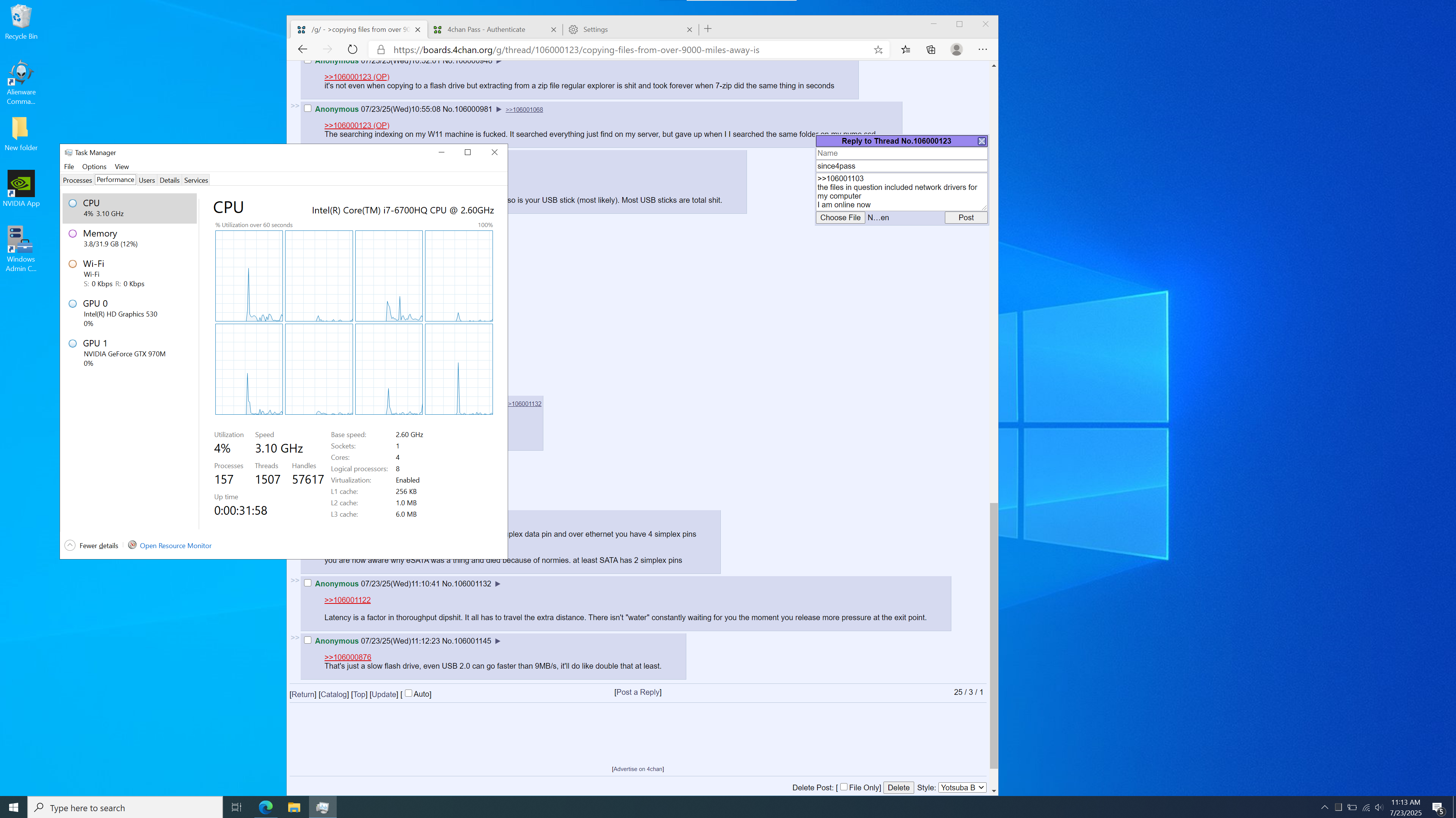The image size is (1456, 818).
Task: Open post menu arrow for No.106001132
Action: coord(497,584)
